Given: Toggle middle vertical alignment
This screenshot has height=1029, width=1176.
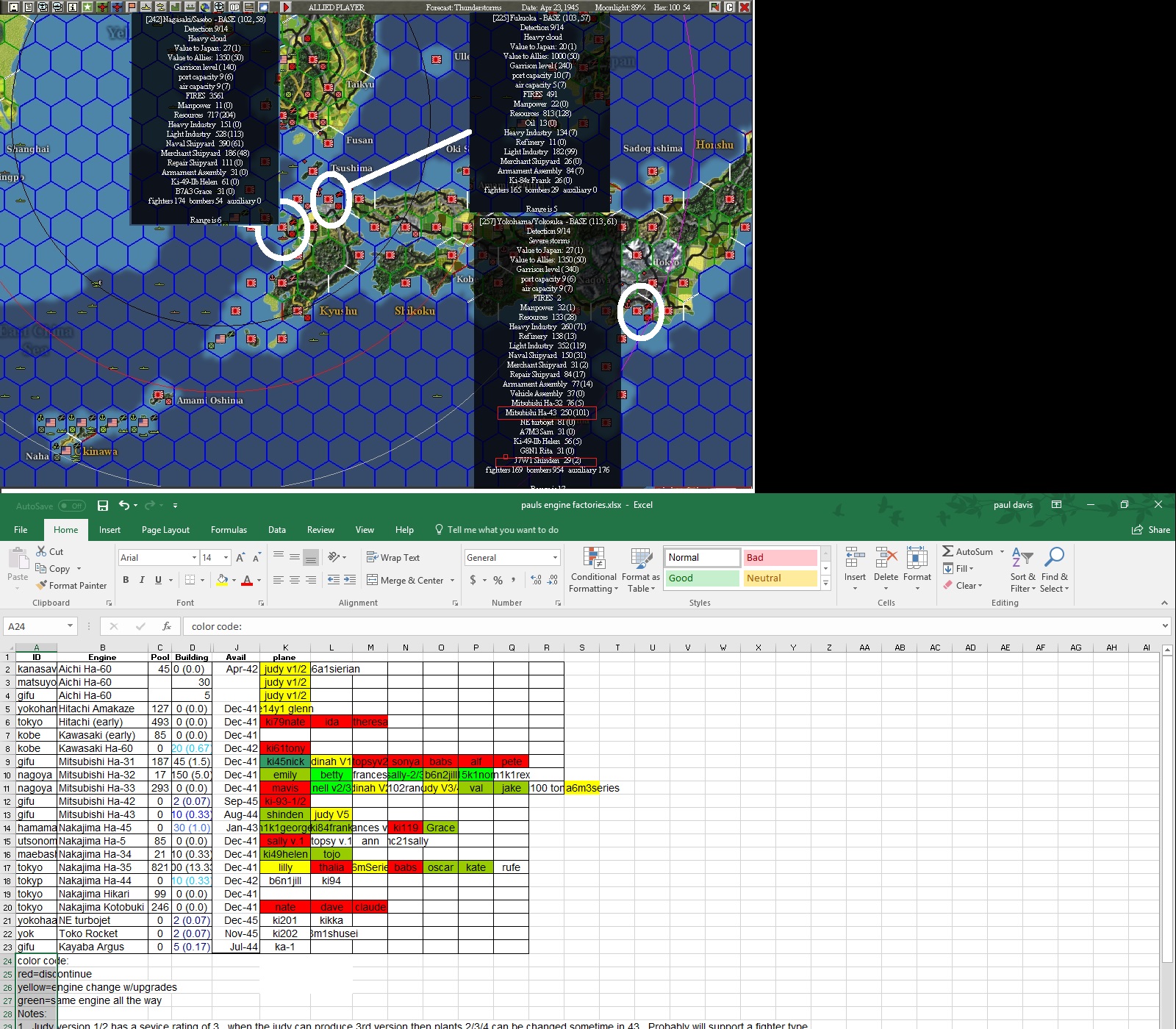Looking at the screenshot, I should pos(295,557).
